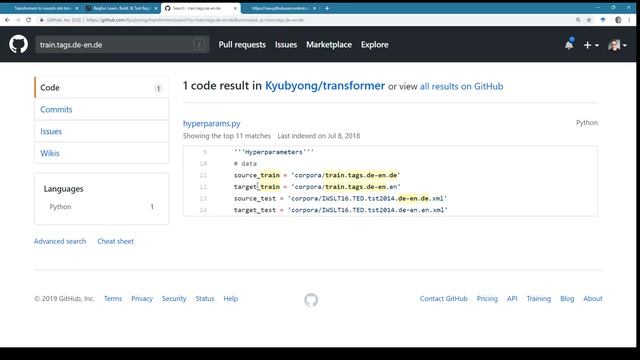Screen dimensions: 640x360
Task: Open the footer Privacy link
Action: [x=142, y=298]
